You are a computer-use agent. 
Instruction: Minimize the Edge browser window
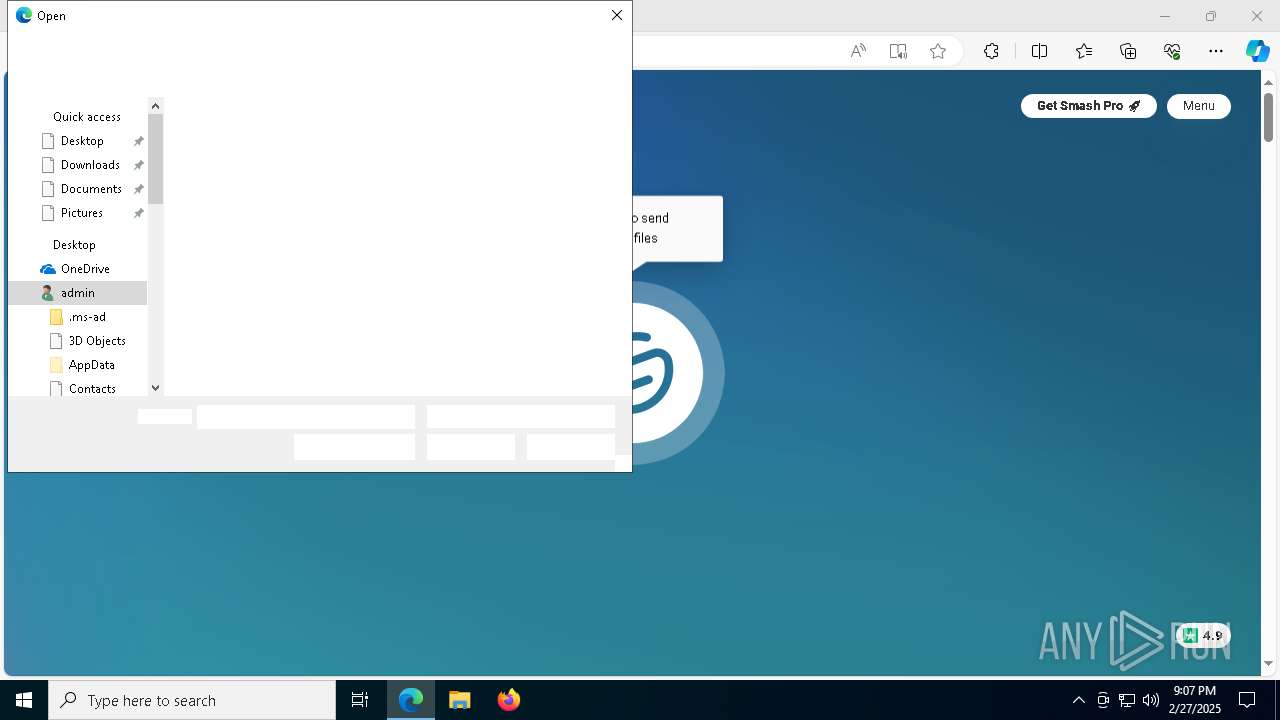pyautogui.click(x=1164, y=16)
